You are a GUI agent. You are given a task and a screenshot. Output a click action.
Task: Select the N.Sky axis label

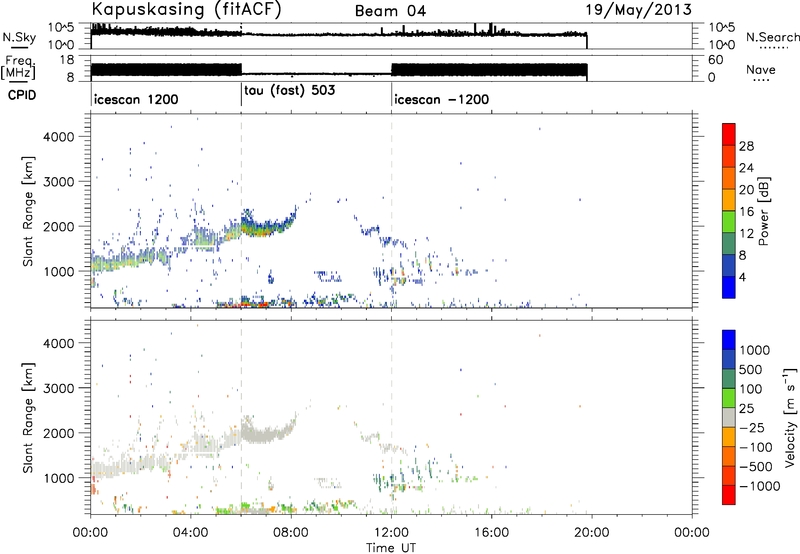[19, 37]
